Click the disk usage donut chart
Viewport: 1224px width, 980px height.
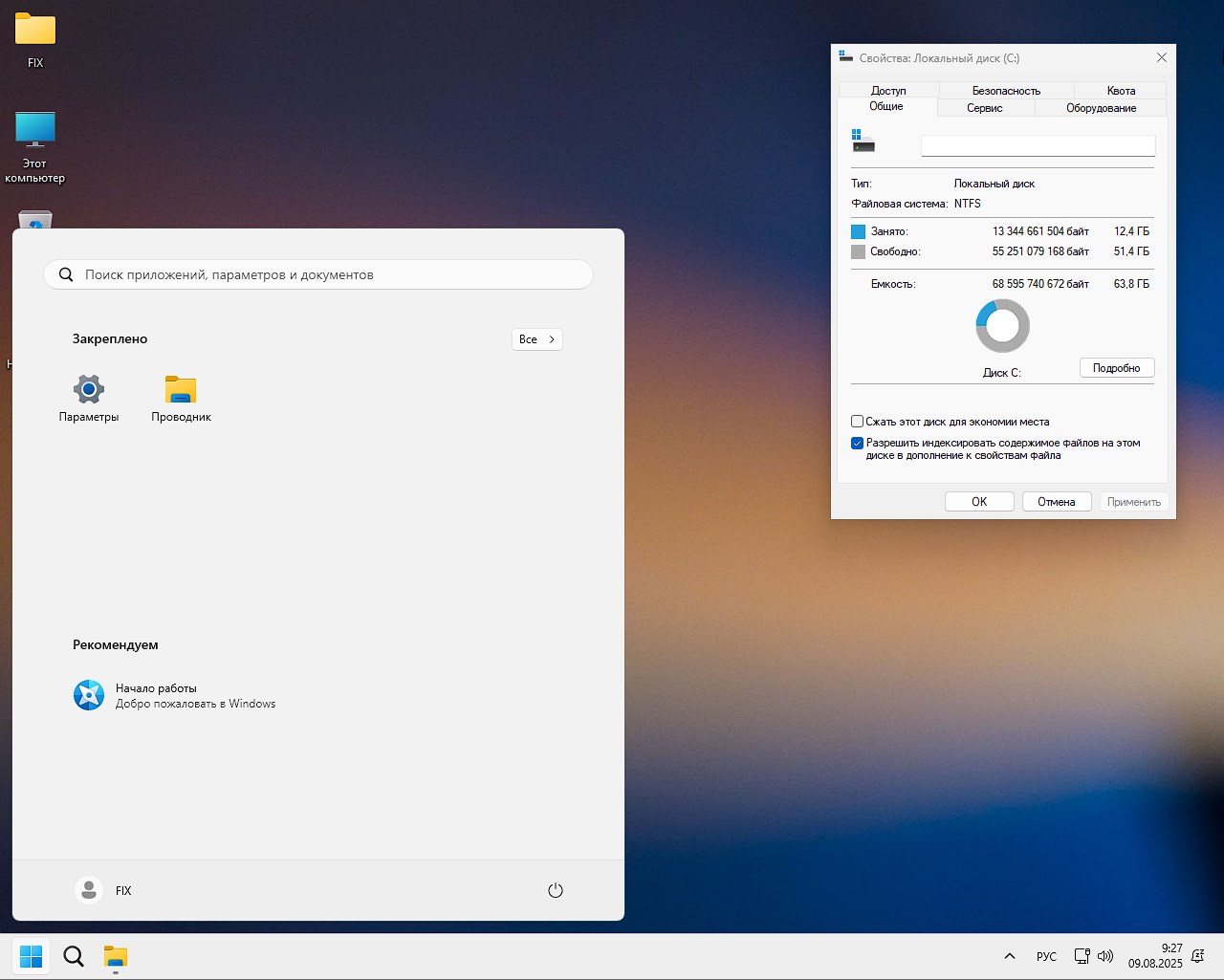(1002, 326)
